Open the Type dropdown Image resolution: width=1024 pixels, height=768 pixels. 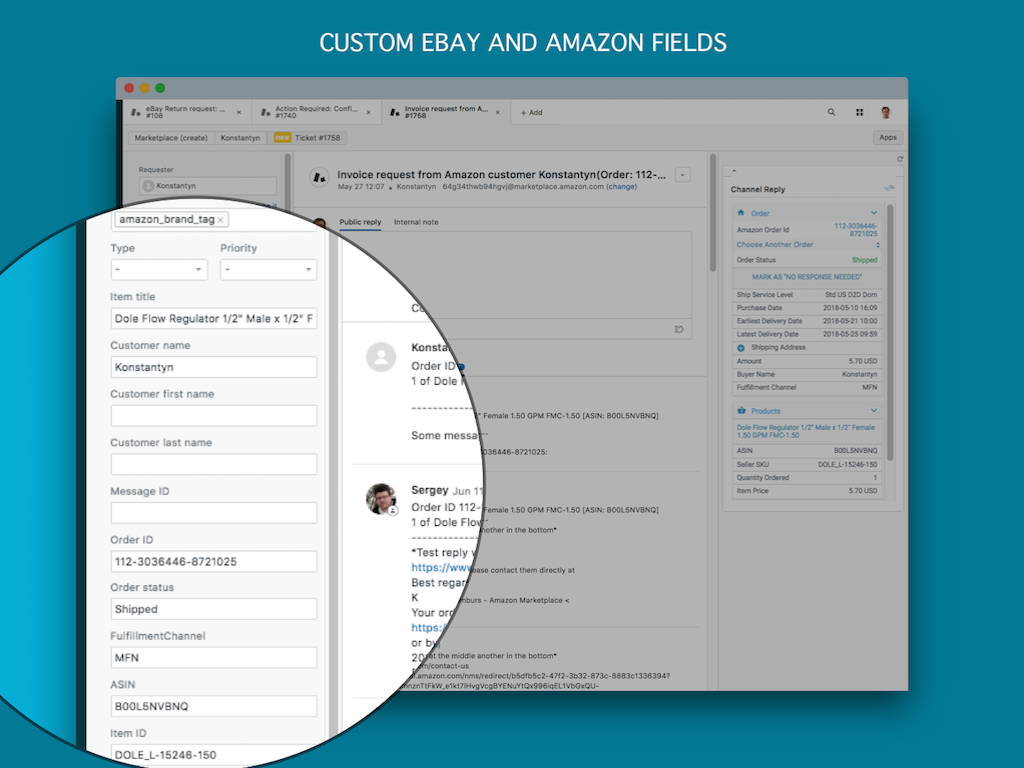158,270
